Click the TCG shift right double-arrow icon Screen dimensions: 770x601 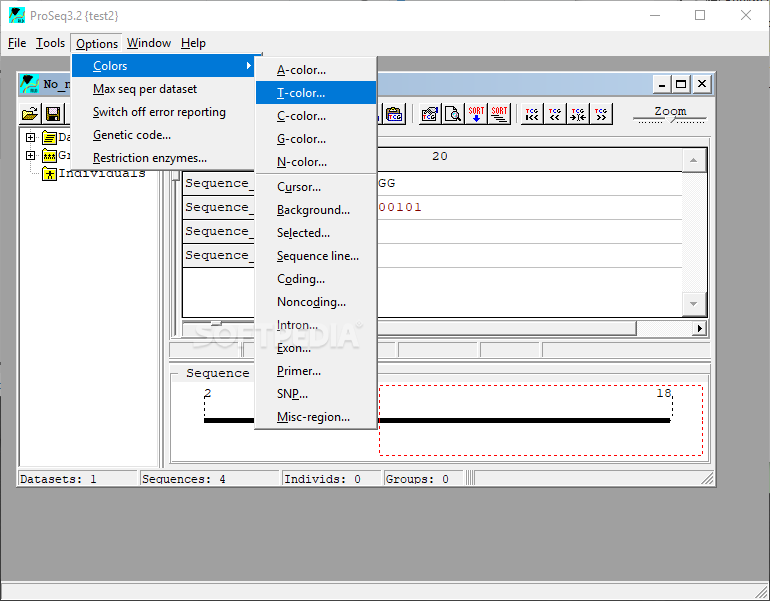(601, 114)
